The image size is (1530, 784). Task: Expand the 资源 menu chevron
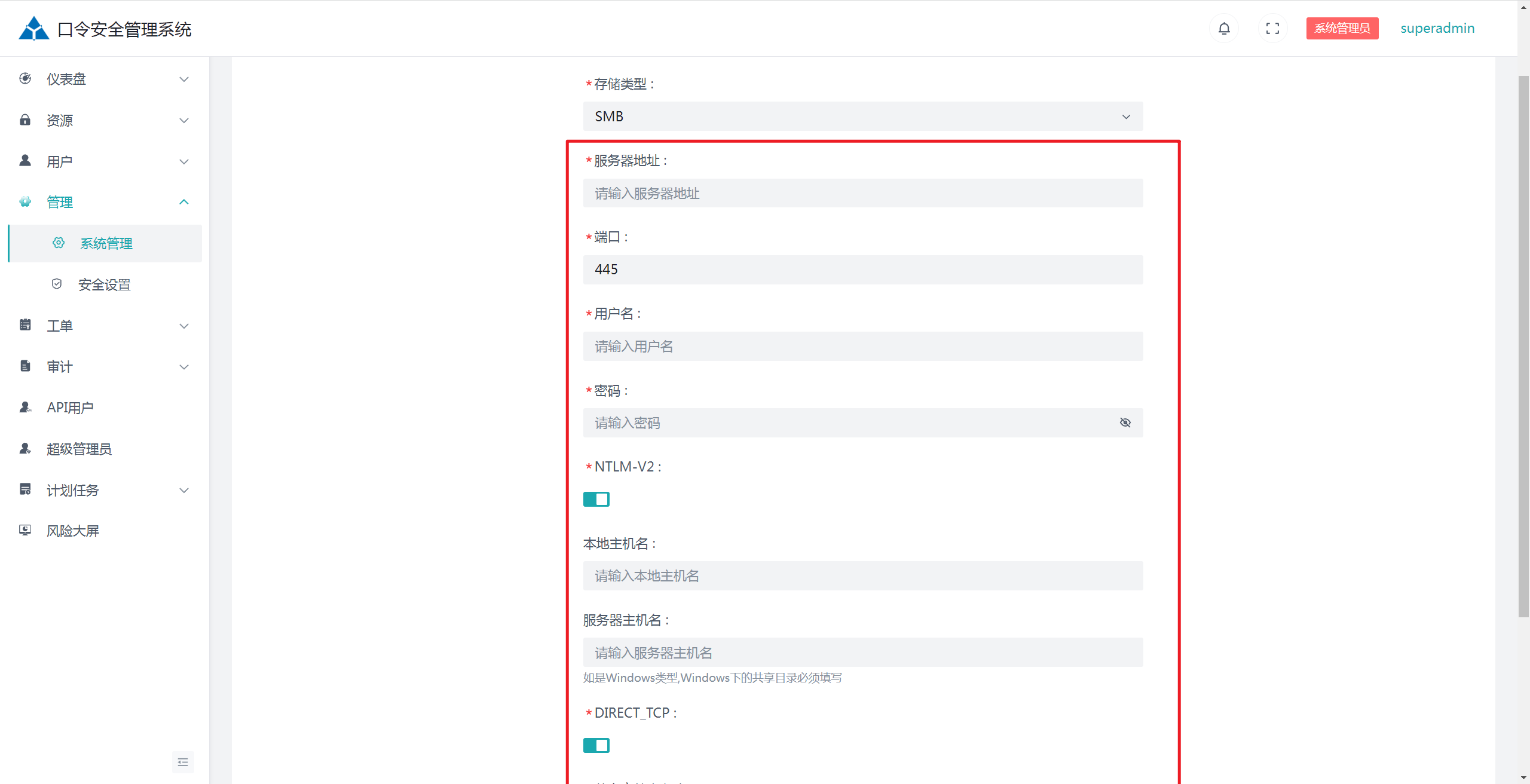(x=184, y=120)
